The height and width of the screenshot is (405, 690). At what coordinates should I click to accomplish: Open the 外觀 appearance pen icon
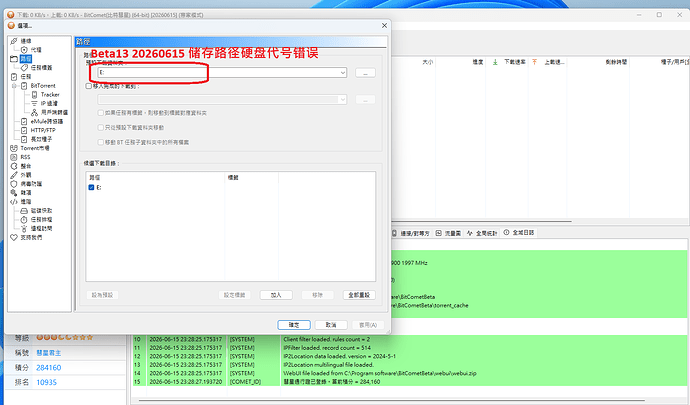click(x=14, y=175)
